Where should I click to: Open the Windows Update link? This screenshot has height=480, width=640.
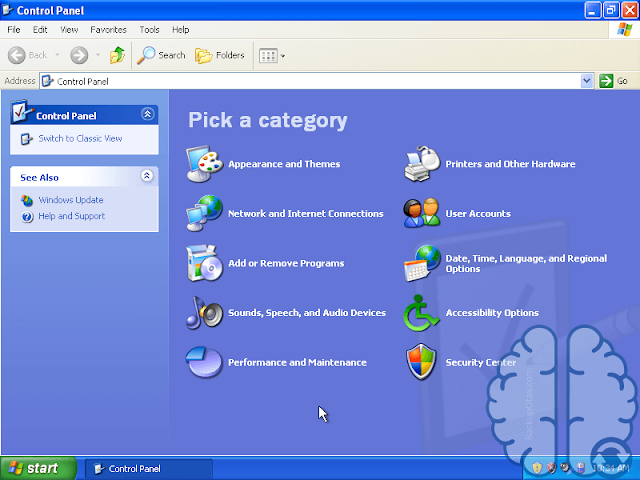[71, 200]
